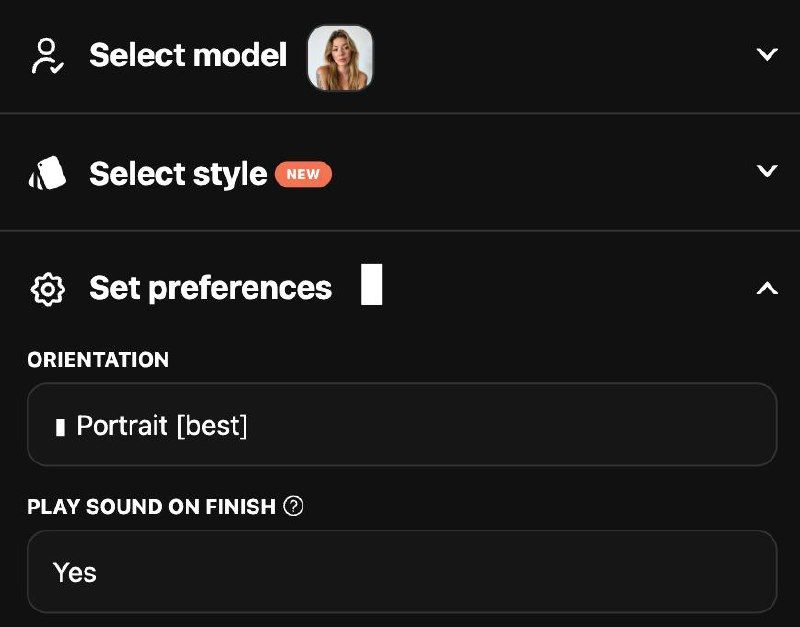Screen dimensions: 800x627
Task: Open help for Play sound on finish
Action: tap(293, 506)
